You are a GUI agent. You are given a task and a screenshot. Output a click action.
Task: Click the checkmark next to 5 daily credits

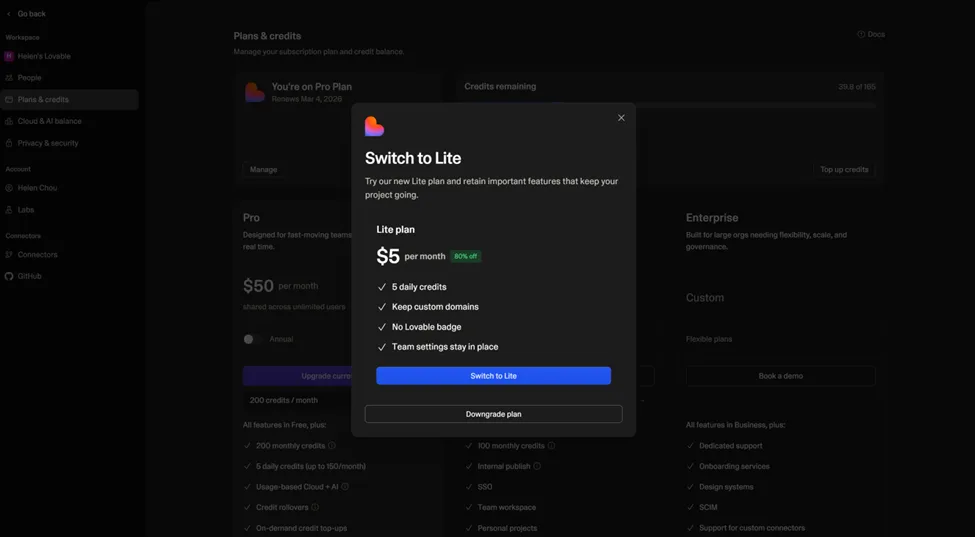coord(382,287)
